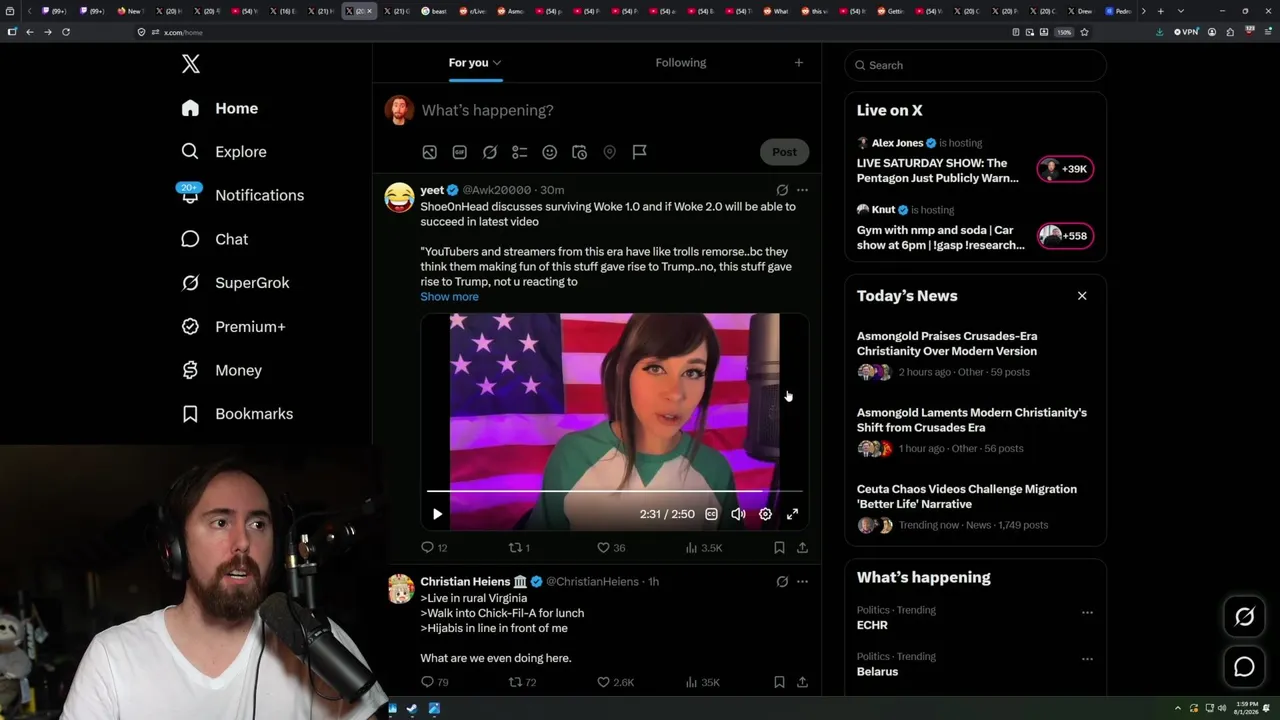Click the flag icon in the composer toolbar
This screenshot has height=720, width=1280.
pyautogui.click(x=639, y=152)
